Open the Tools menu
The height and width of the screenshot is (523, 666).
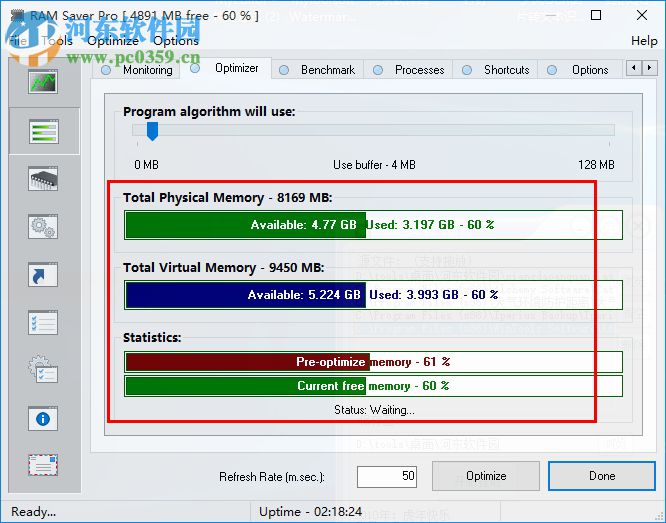pyautogui.click(x=57, y=41)
